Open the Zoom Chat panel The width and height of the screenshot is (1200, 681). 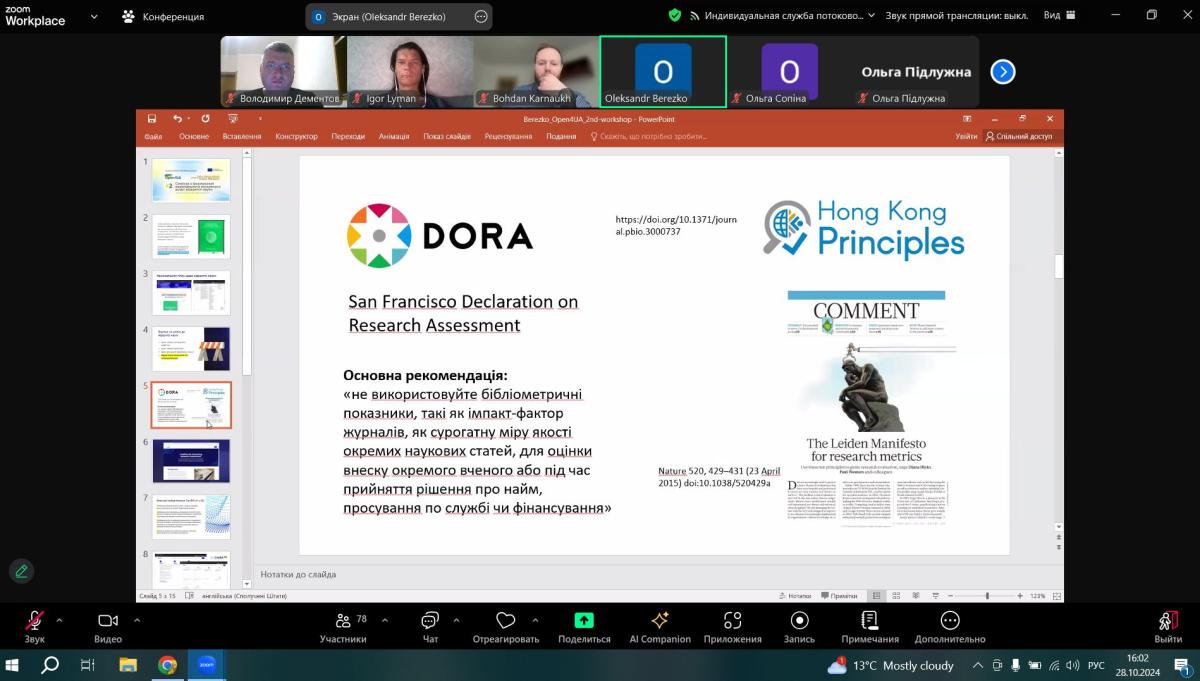(x=430, y=626)
